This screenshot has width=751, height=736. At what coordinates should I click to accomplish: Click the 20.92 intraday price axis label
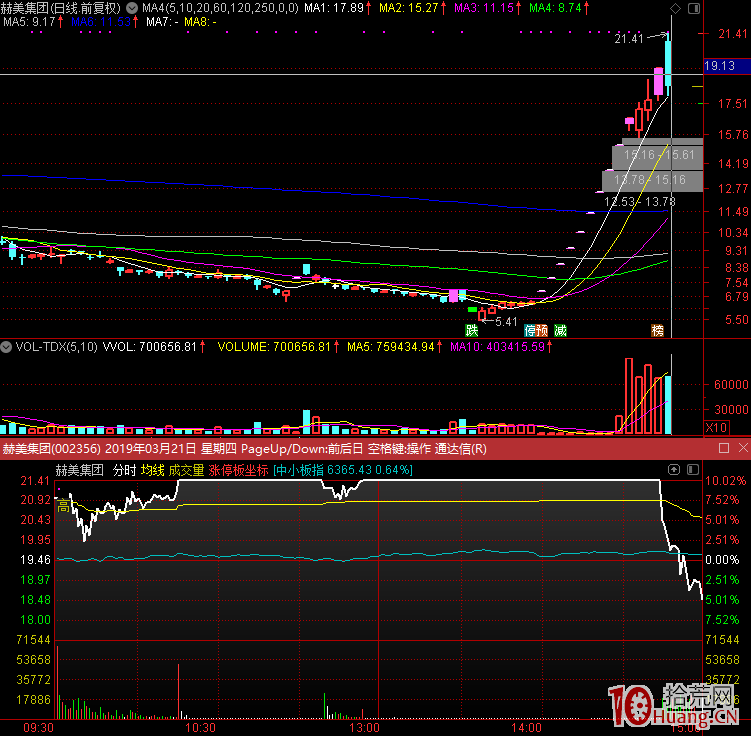coord(35,500)
